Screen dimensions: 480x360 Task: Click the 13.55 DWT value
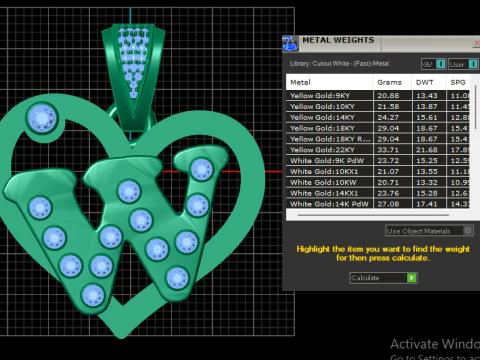point(427,172)
